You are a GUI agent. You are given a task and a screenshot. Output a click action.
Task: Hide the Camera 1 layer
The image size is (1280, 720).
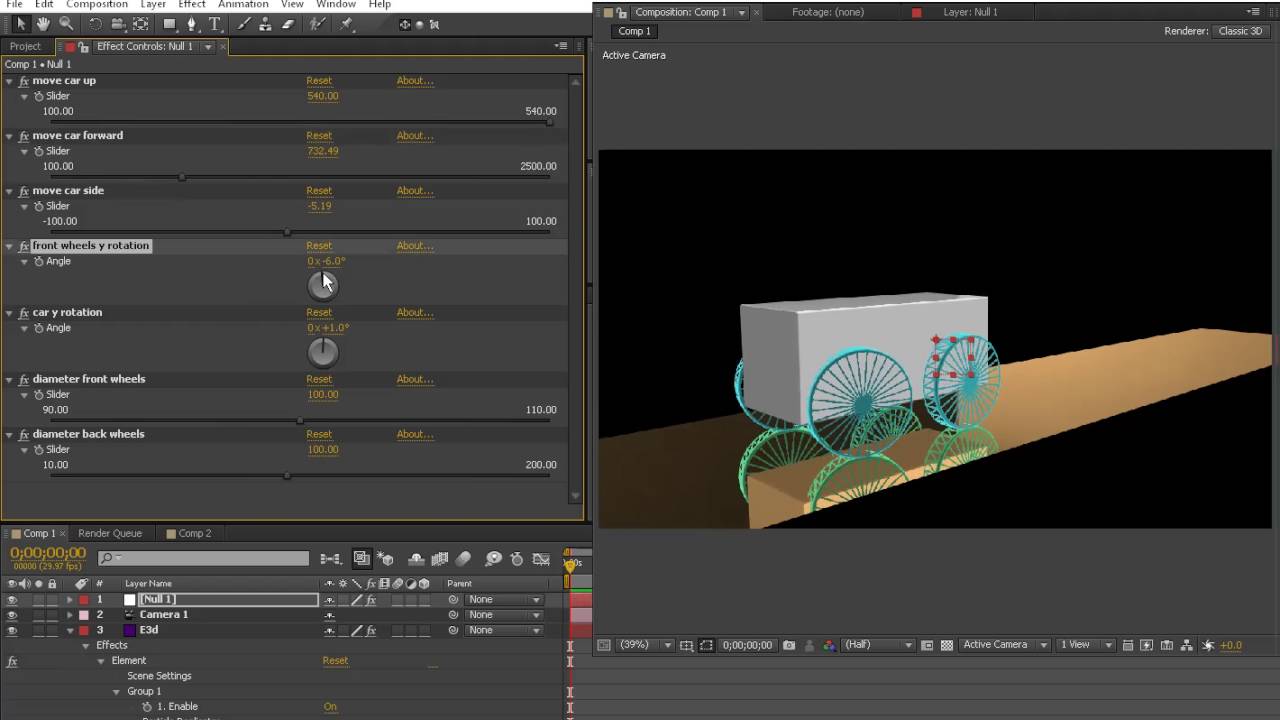[12, 615]
